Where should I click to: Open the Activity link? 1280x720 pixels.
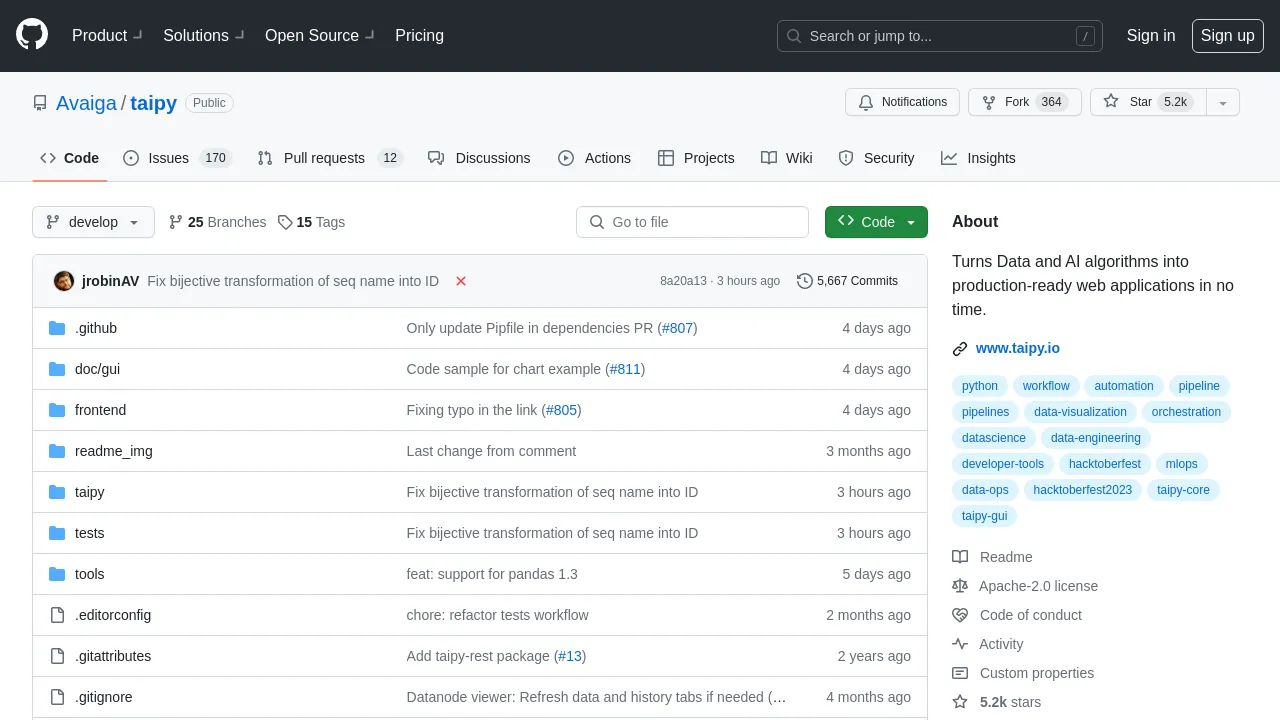tap(988, 644)
